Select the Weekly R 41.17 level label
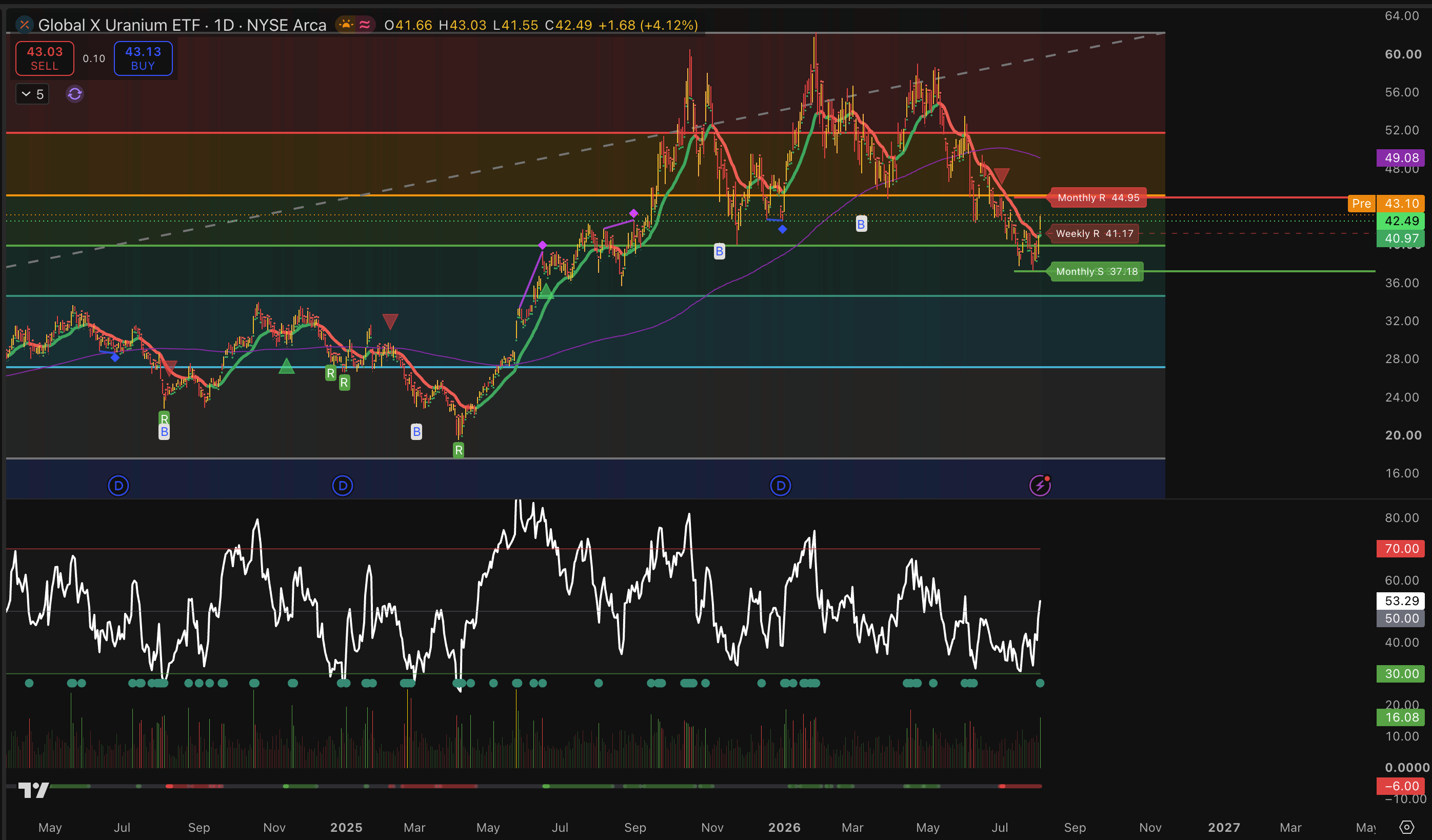 coord(1094,233)
